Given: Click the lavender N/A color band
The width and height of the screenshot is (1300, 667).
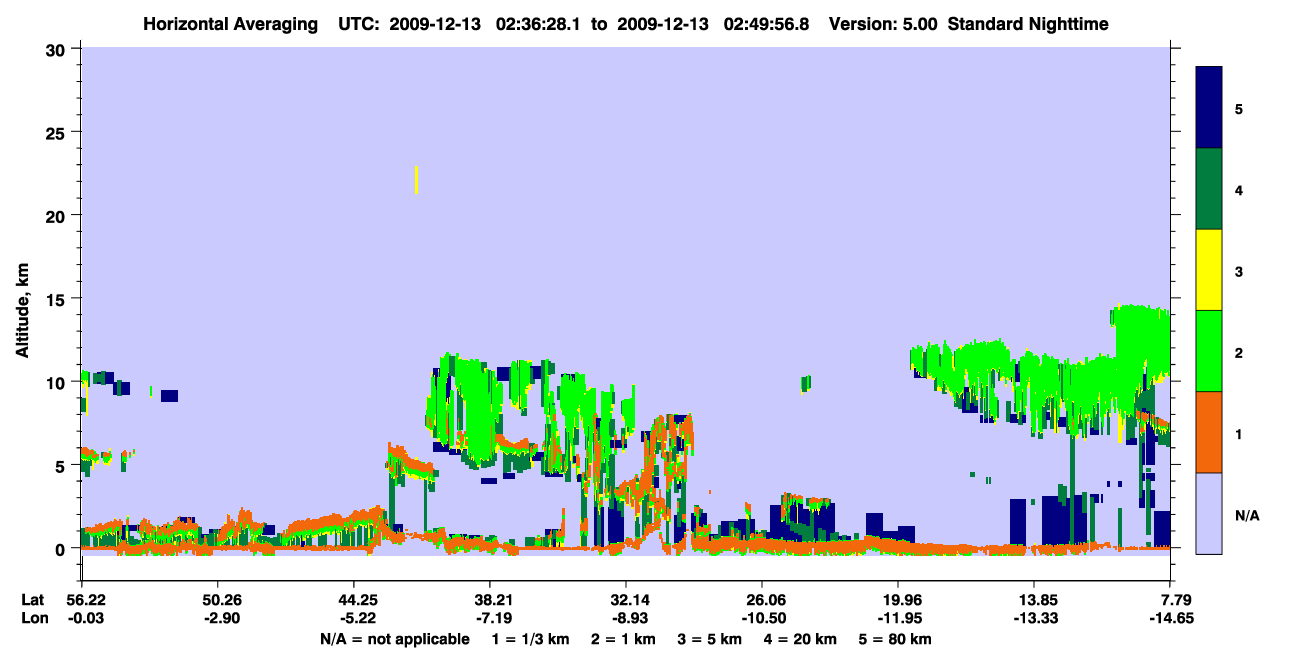Looking at the screenshot, I should click(x=1209, y=513).
